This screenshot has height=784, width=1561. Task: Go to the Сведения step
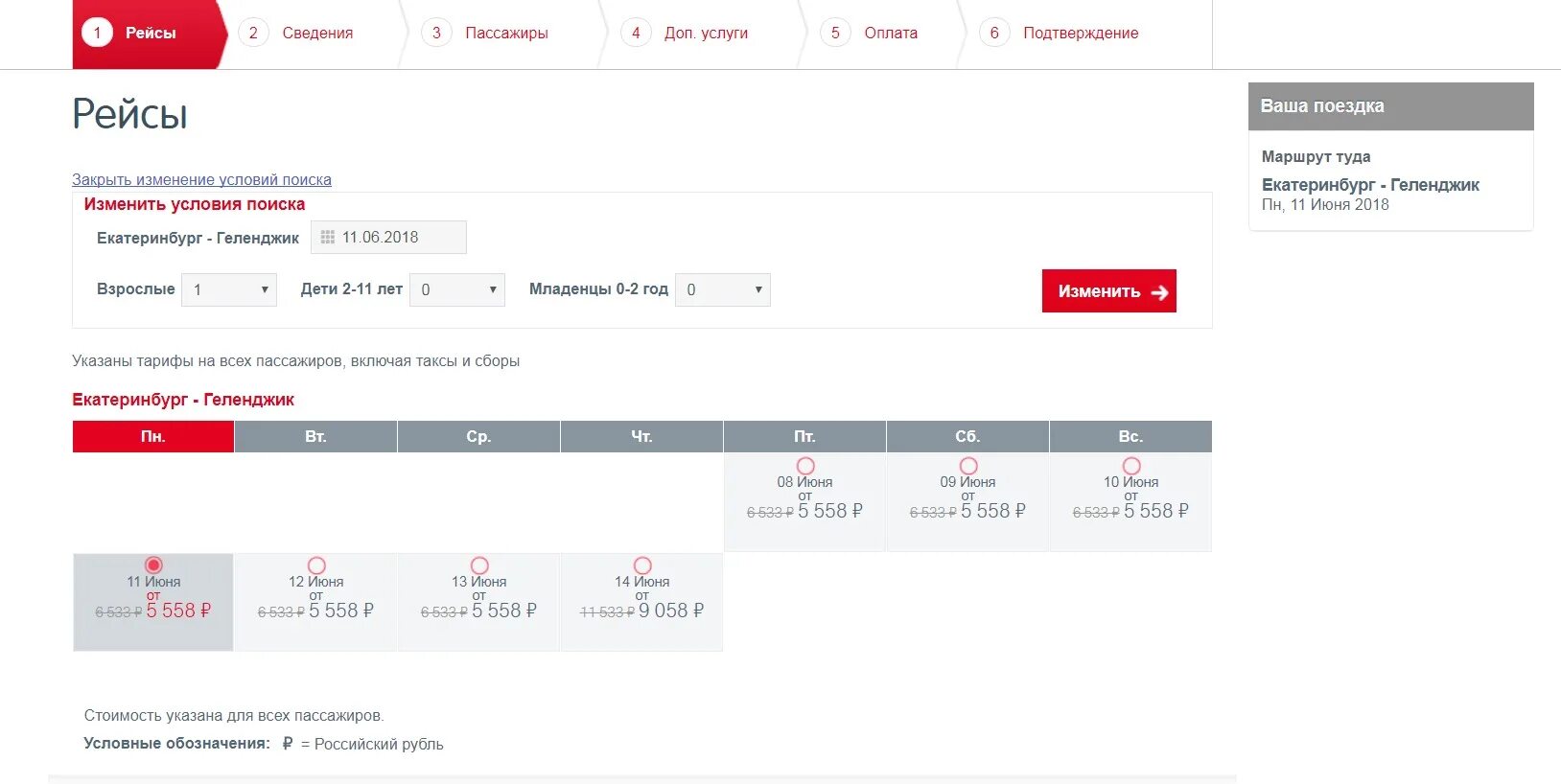(x=317, y=33)
